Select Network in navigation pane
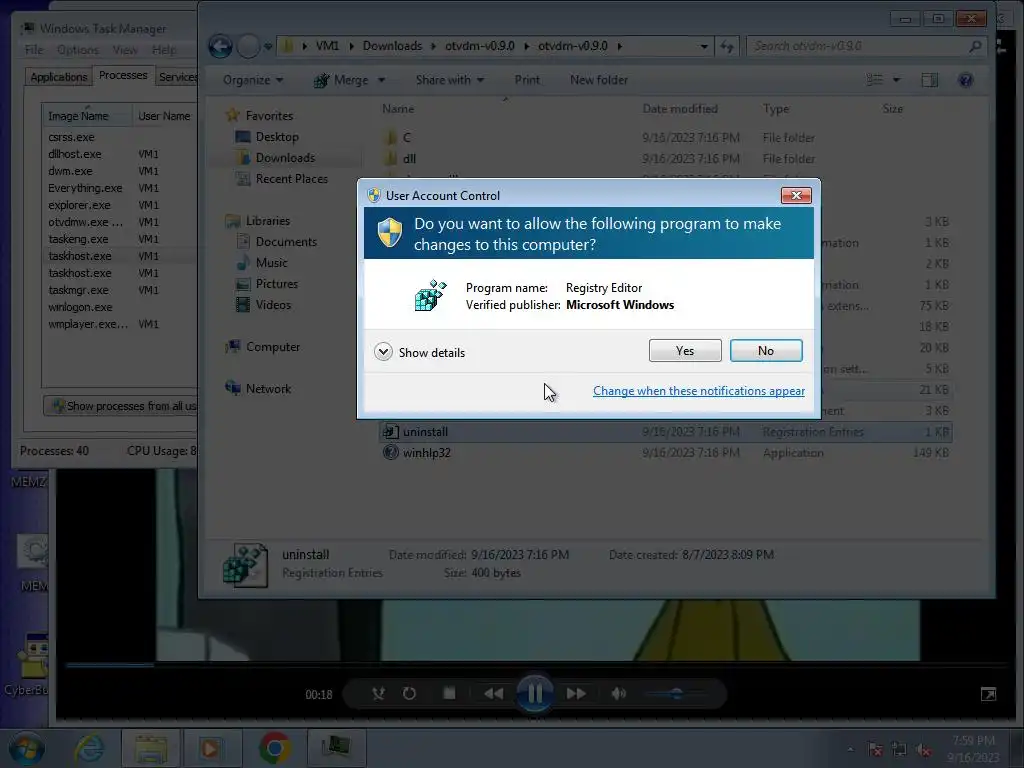Viewport: 1024px width, 768px height. point(268,389)
